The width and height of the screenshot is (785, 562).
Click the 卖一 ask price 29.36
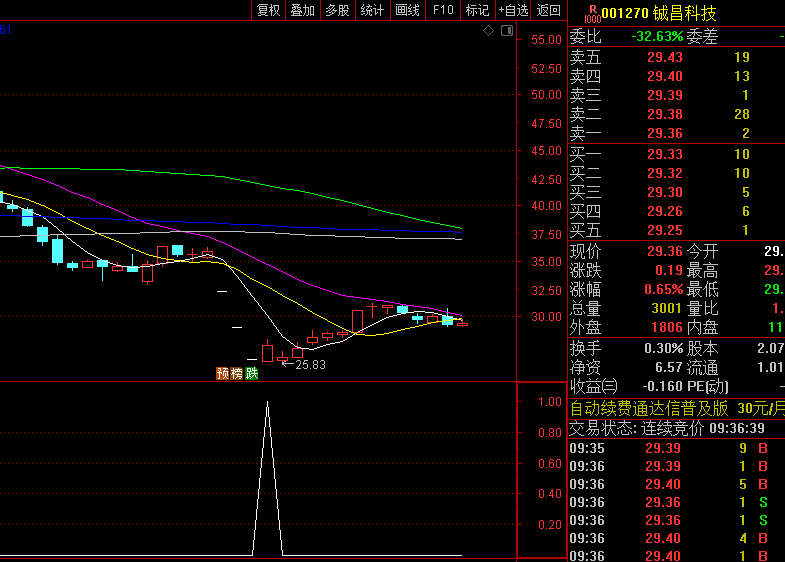pyautogui.click(x=664, y=133)
